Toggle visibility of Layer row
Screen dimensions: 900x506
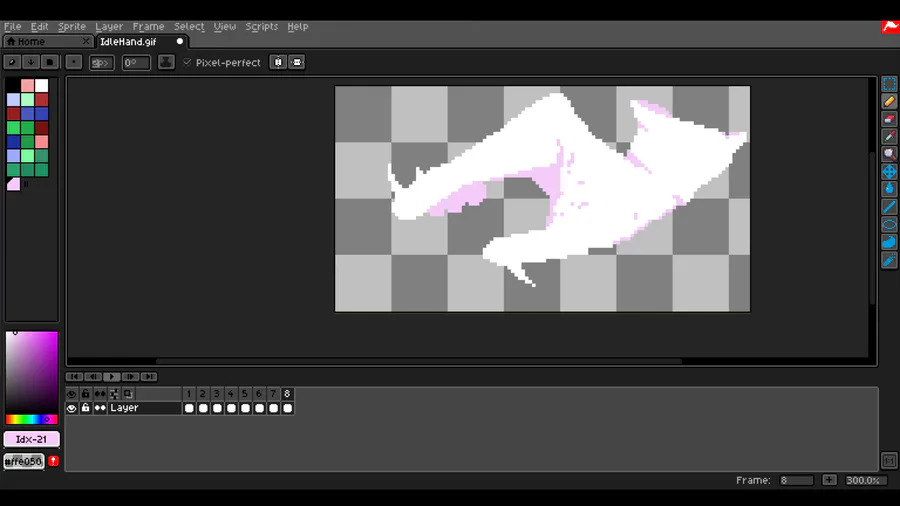(71, 408)
